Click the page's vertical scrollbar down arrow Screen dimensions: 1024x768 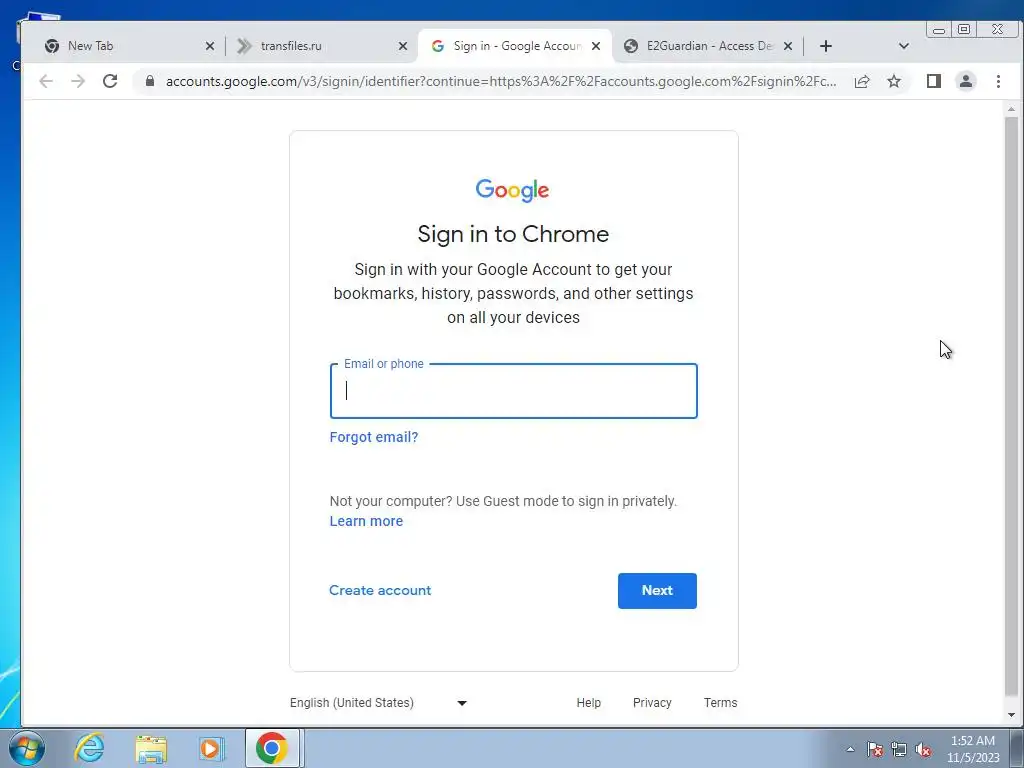1012,714
